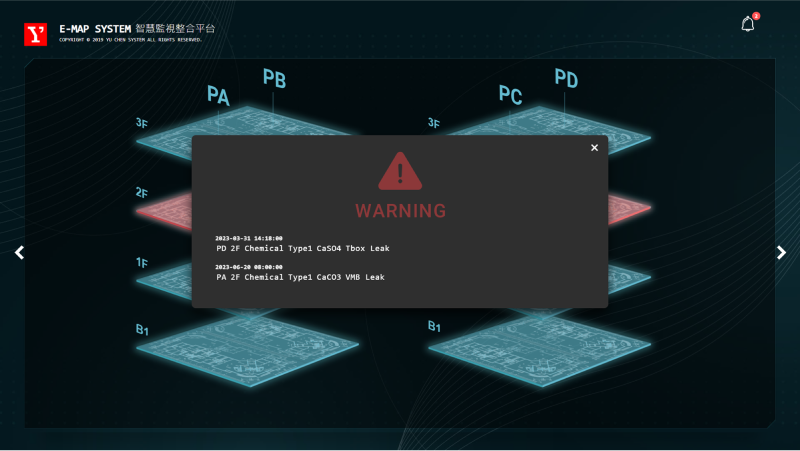800x451 pixels.
Task: Click the left-side B1 floor label
Action: click(142, 329)
